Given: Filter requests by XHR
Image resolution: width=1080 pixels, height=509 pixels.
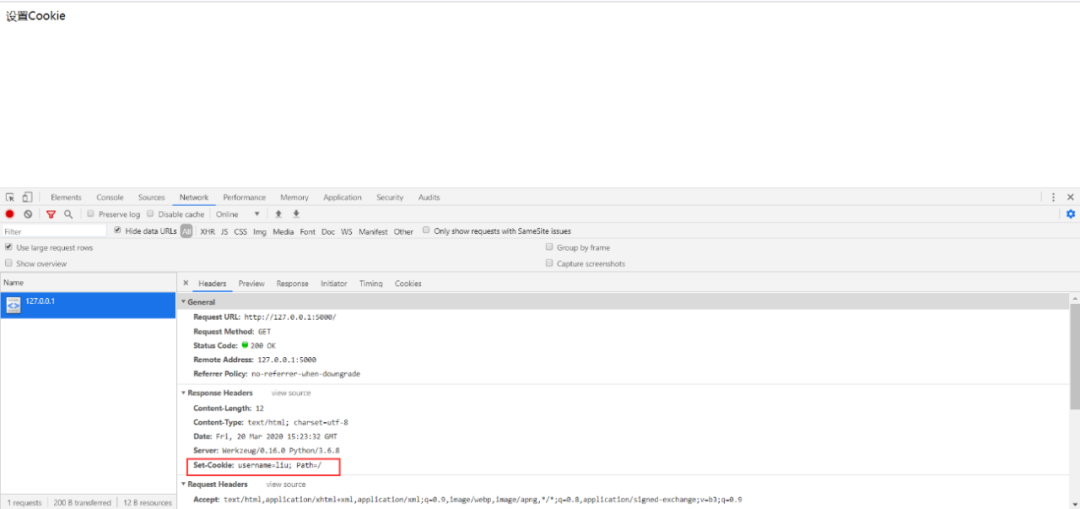Looking at the screenshot, I should pos(207,231).
